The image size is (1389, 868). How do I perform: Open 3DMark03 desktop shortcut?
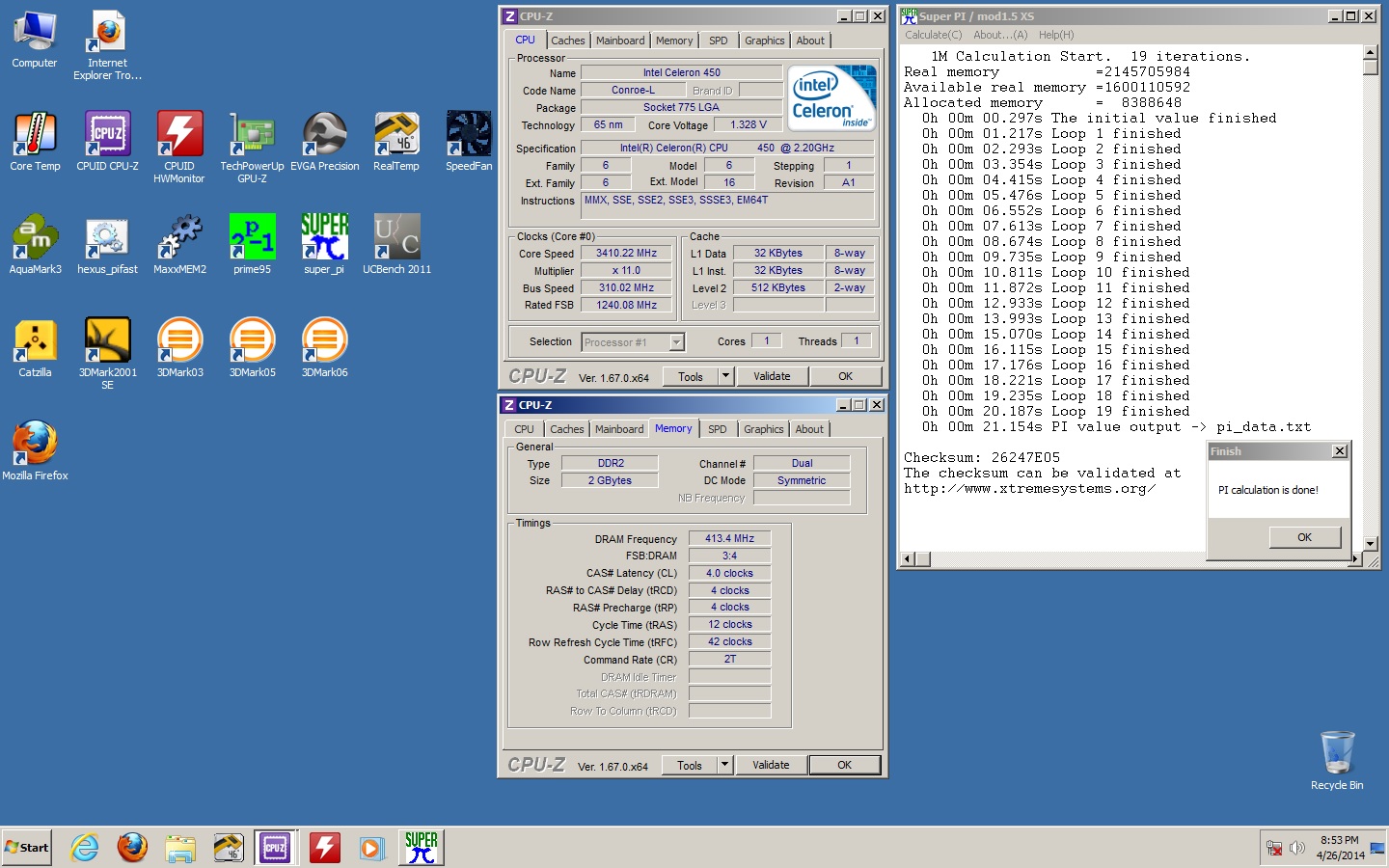(x=179, y=348)
